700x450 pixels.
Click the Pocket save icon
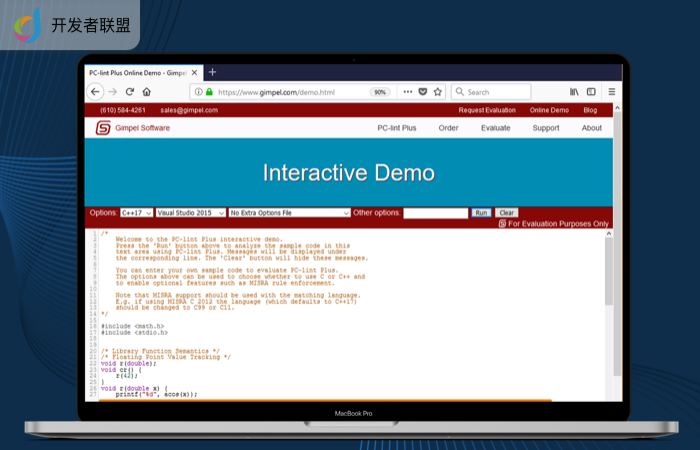[x=422, y=91]
